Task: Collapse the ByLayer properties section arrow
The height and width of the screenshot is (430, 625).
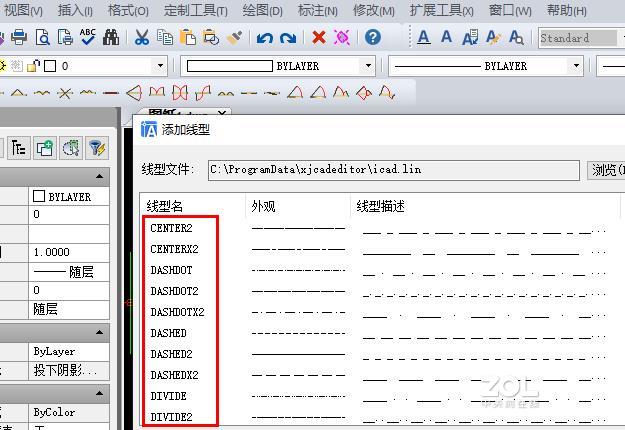Action: pos(99,332)
